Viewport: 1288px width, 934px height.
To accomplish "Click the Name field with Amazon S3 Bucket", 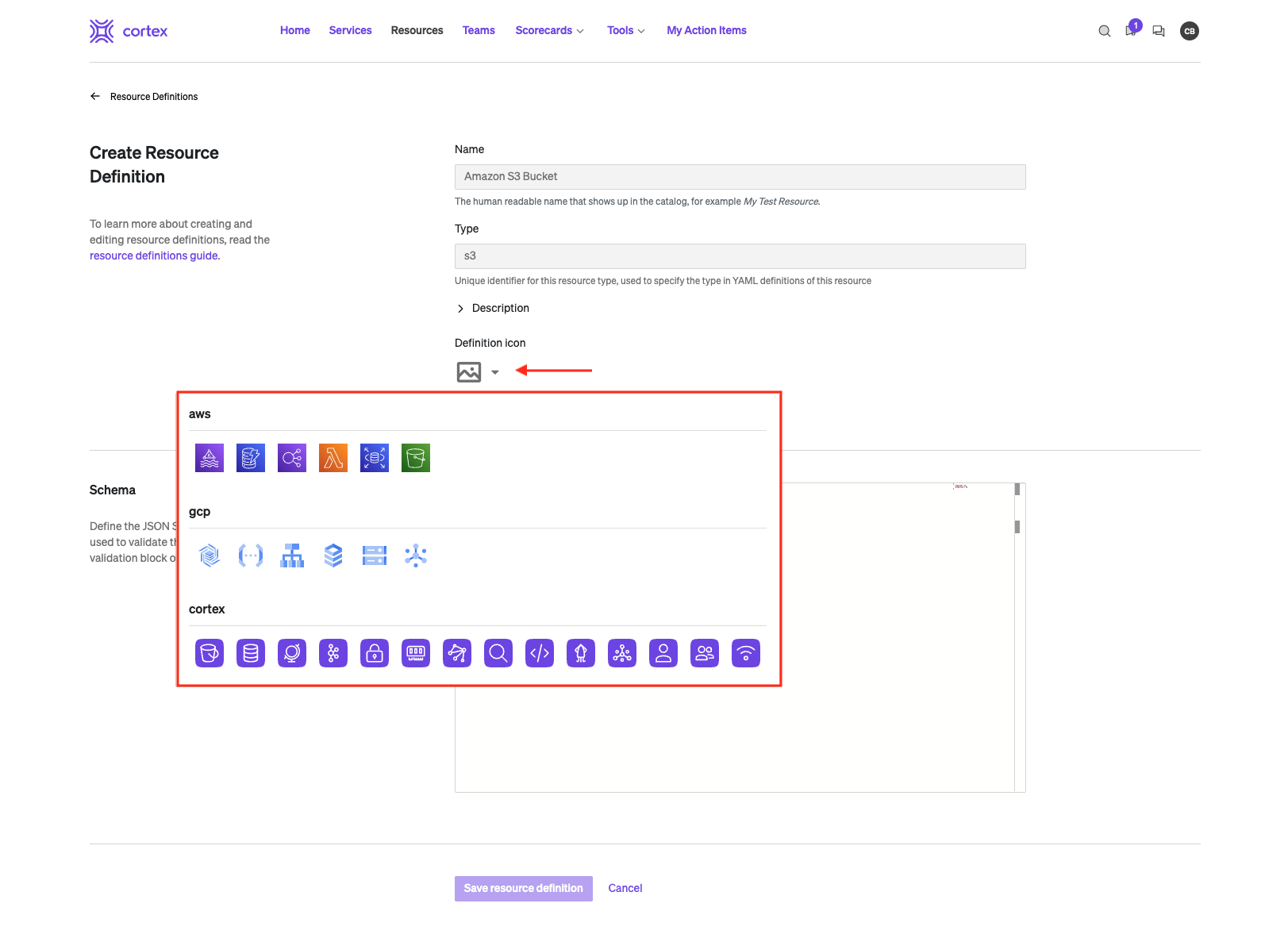I will (740, 177).
